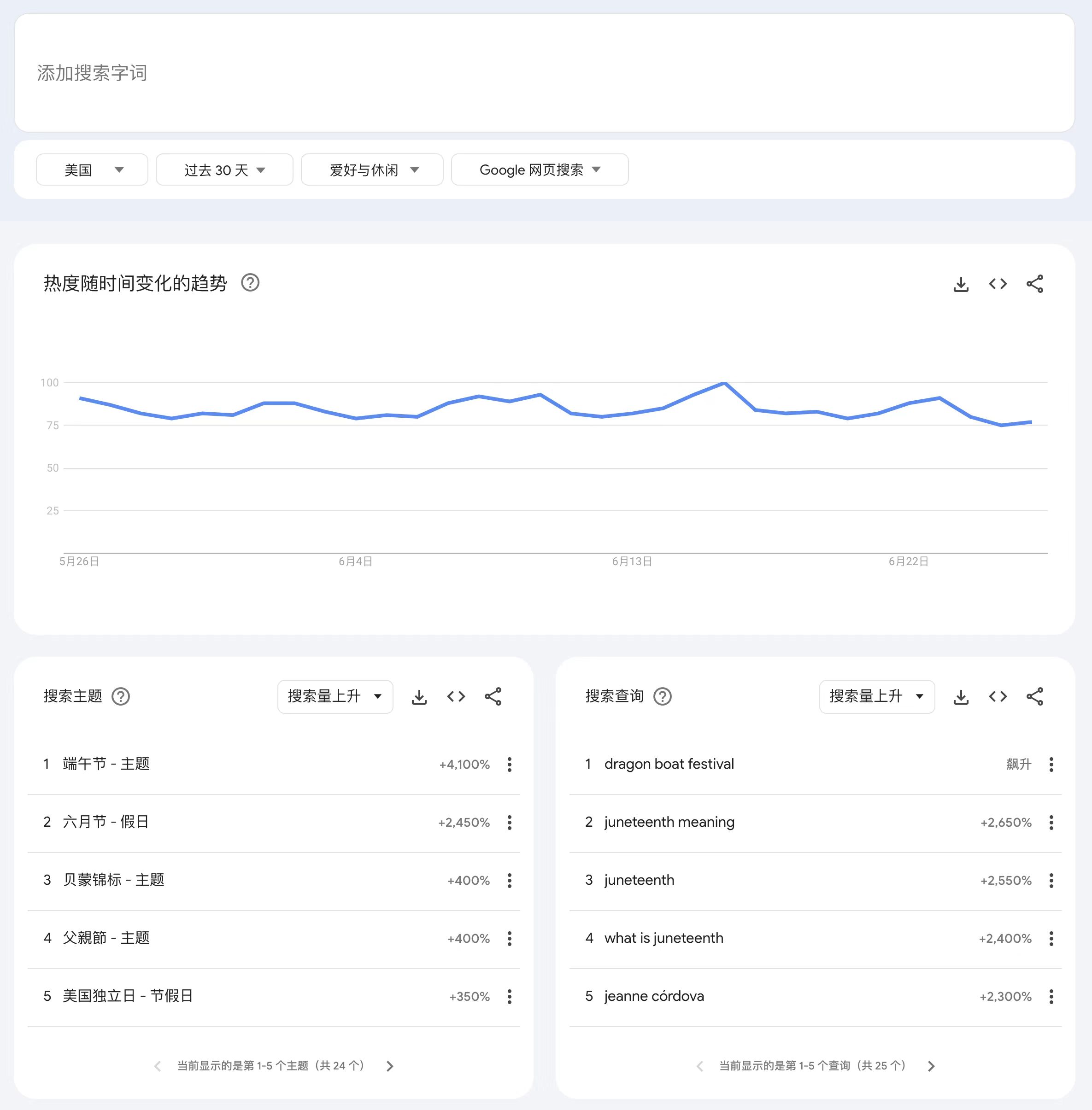Open more options for dragon boat festival
Screen dimensions: 1092x1110
point(1051,764)
